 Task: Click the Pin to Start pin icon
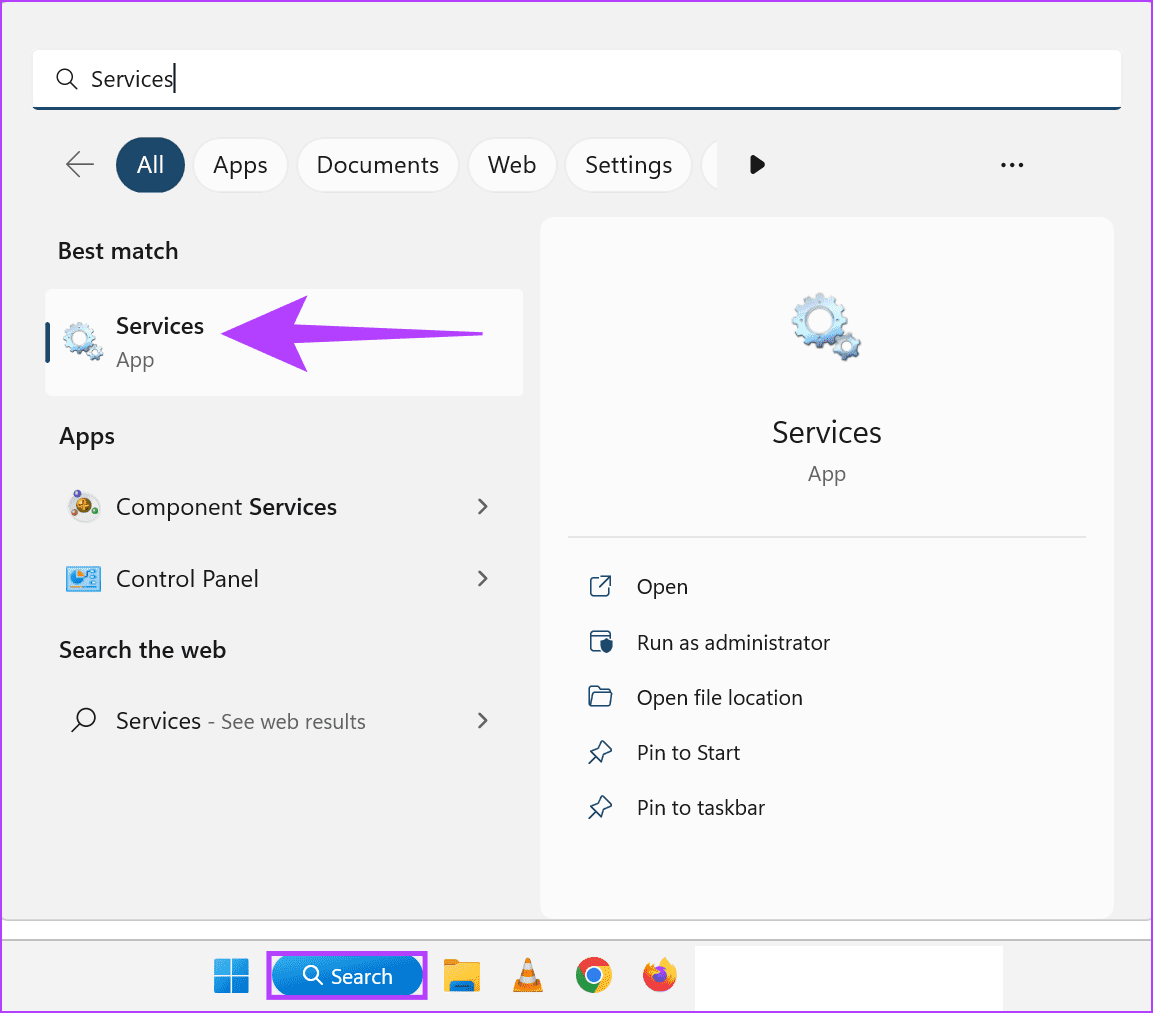click(x=600, y=752)
